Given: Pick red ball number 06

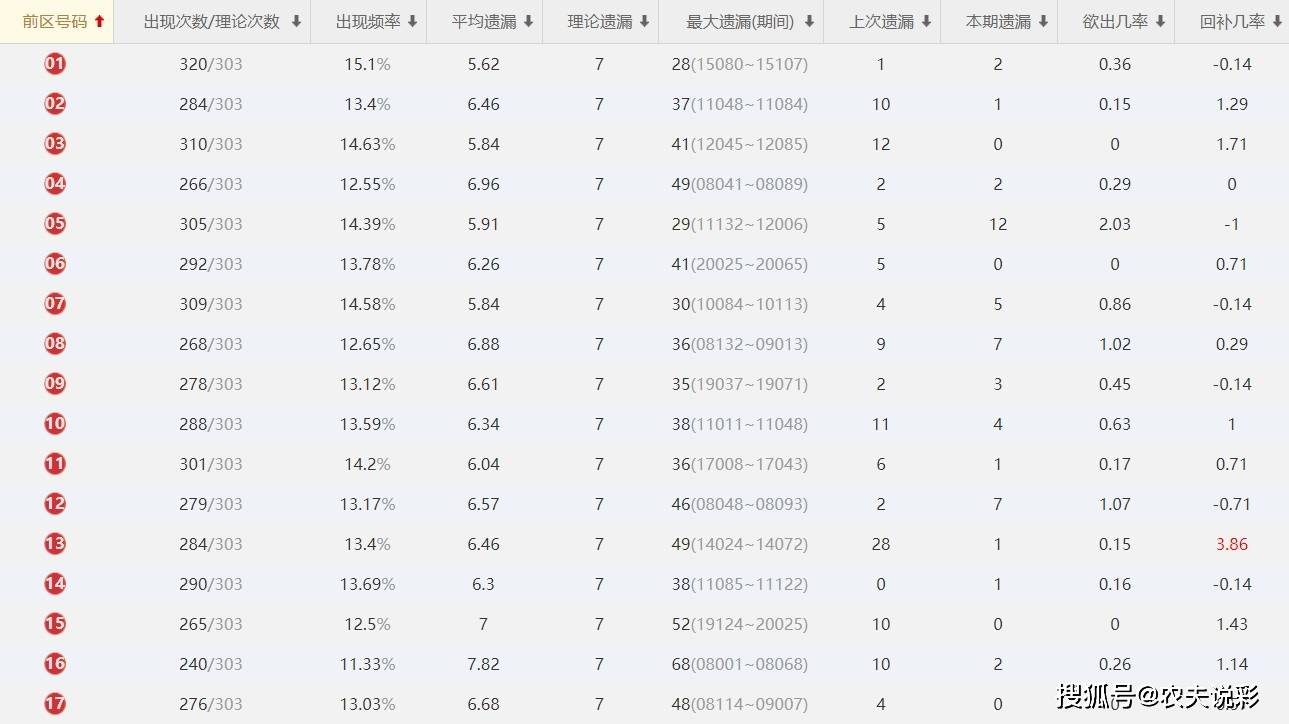Looking at the screenshot, I should coord(55,264).
